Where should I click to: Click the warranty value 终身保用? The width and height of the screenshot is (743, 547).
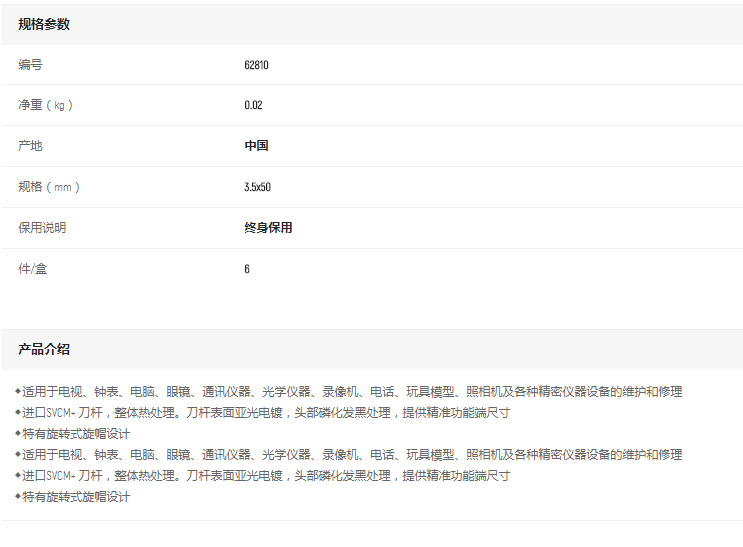(x=268, y=228)
